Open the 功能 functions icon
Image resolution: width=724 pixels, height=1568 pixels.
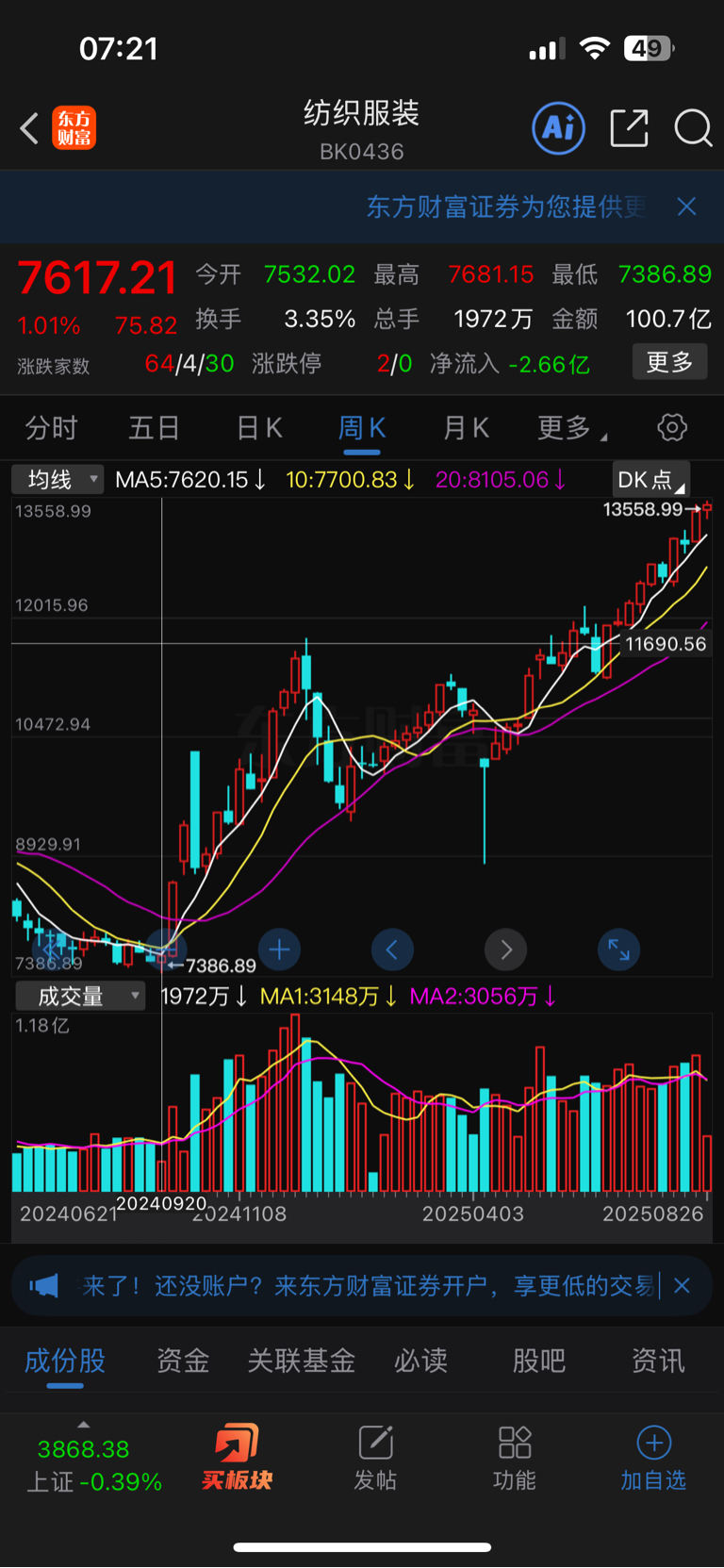point(515,1459)
